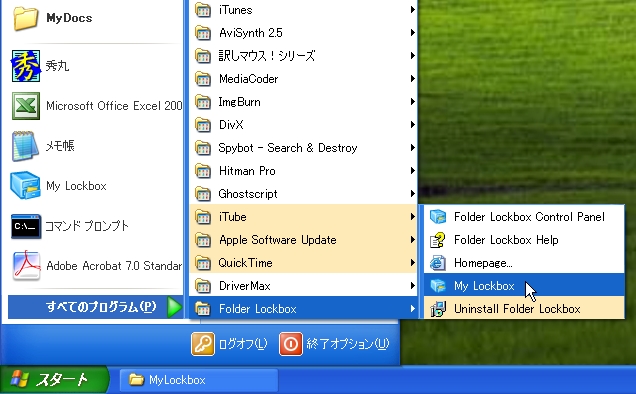Click the Folder Lockbox program folder icon
The width and height of the screenshot is (636, 394).
(x=203, y=309)
